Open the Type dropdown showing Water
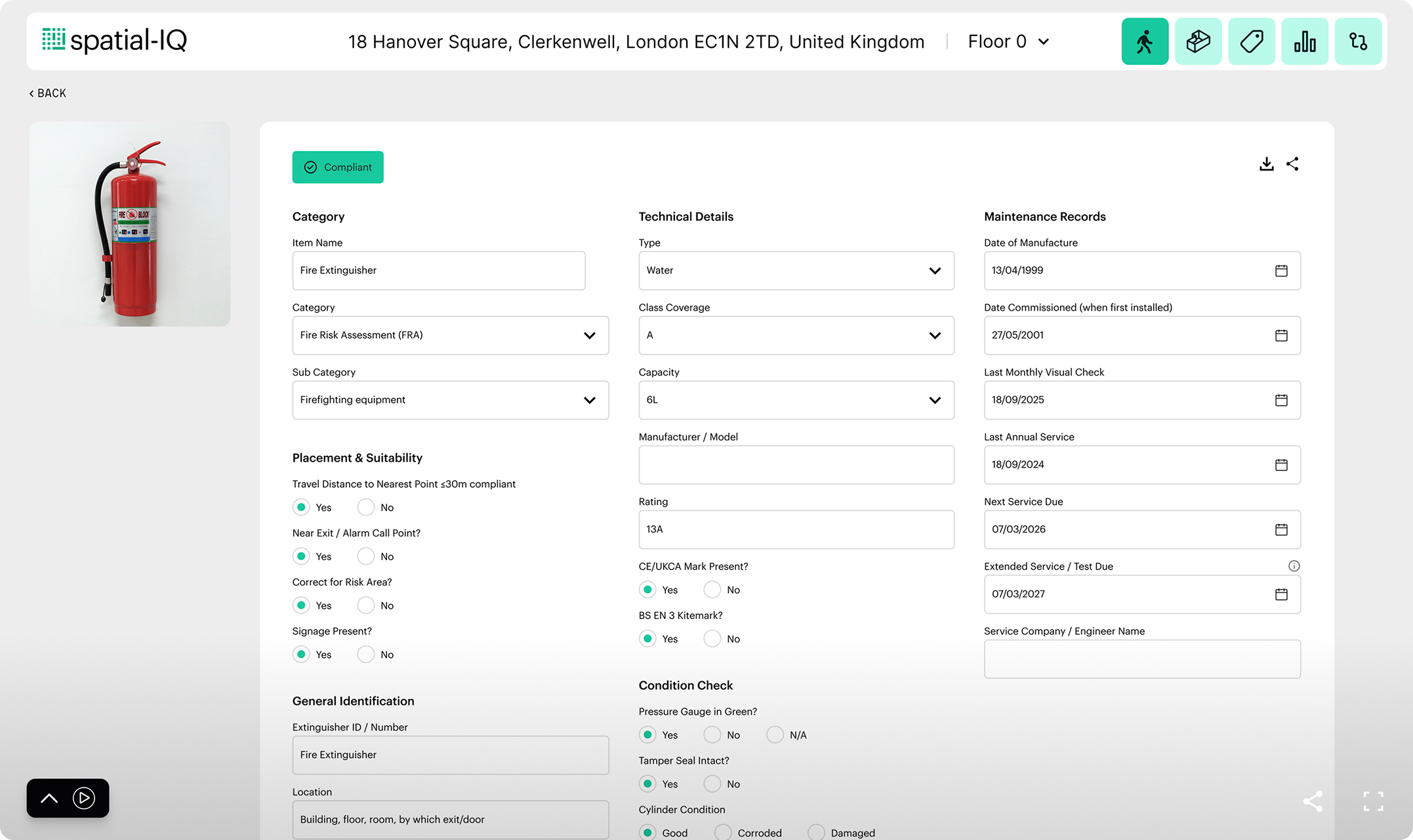 [796, 271]
